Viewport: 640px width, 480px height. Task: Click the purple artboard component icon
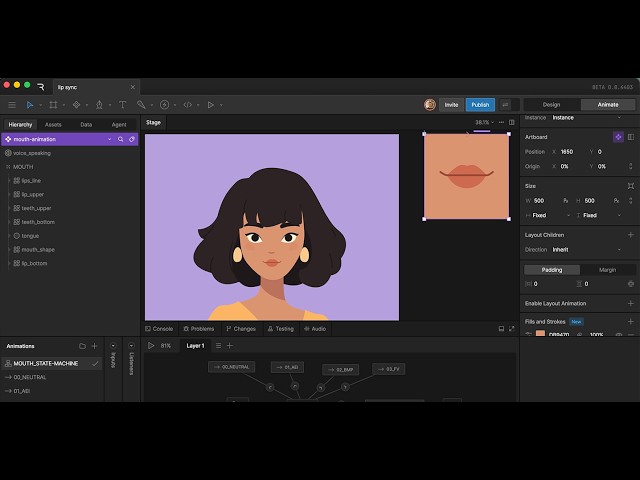click(x=618, y=137)
